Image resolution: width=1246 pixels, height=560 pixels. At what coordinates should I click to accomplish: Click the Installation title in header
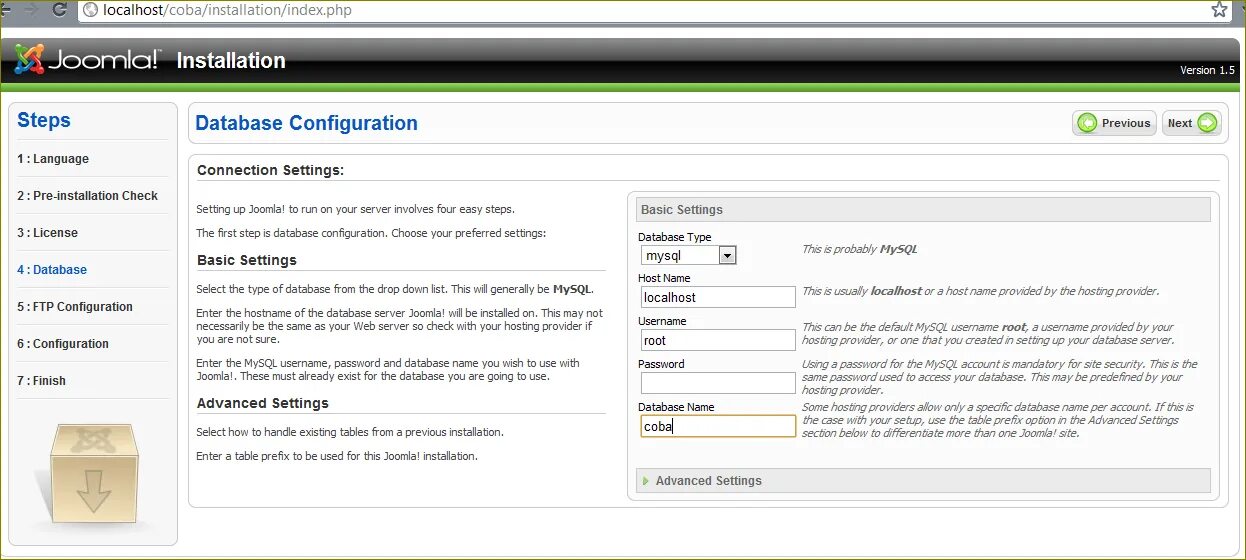pyautogui.click(x=231, y=61)
